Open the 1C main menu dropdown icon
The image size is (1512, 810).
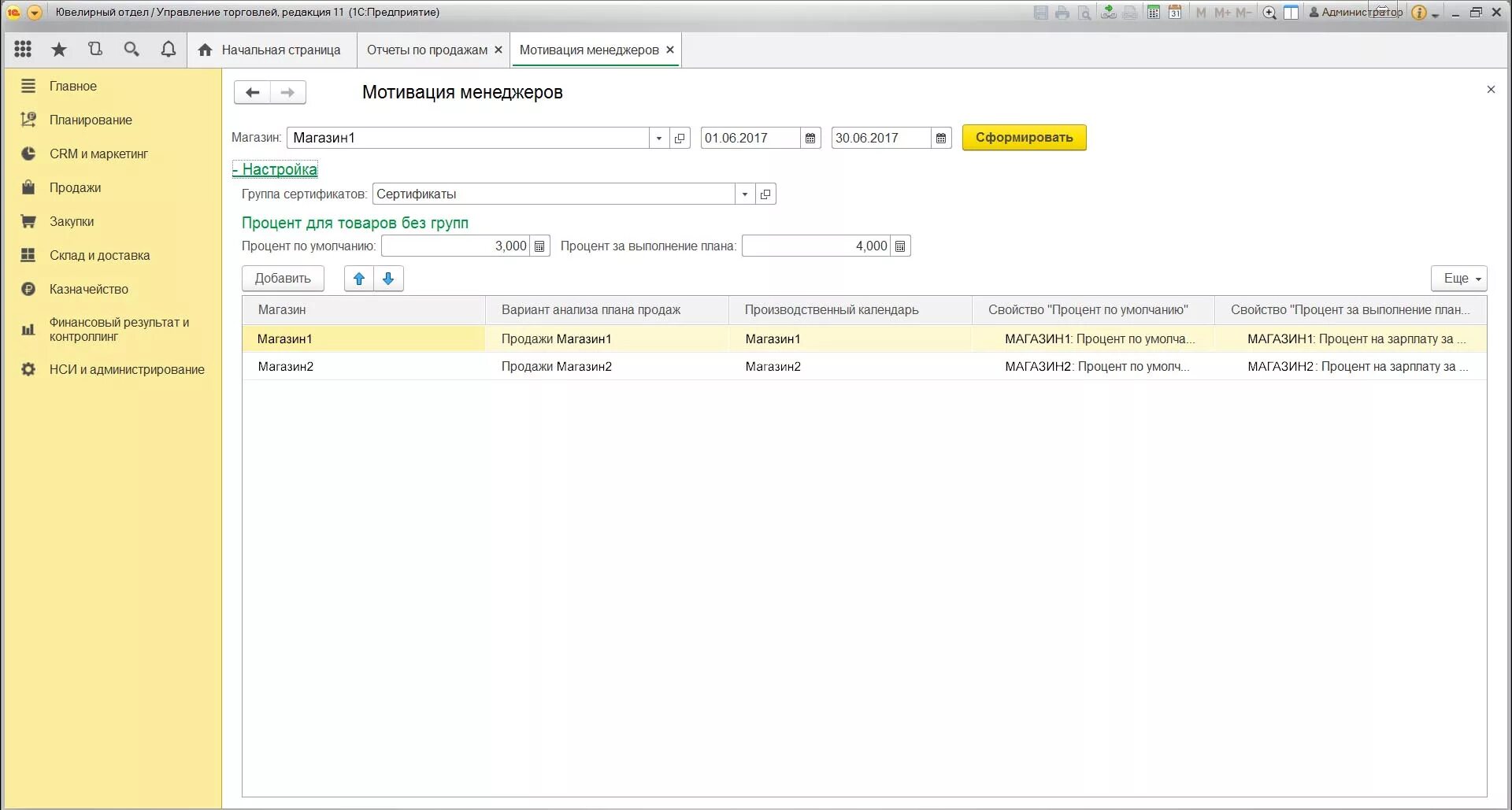tap(35, 13)
